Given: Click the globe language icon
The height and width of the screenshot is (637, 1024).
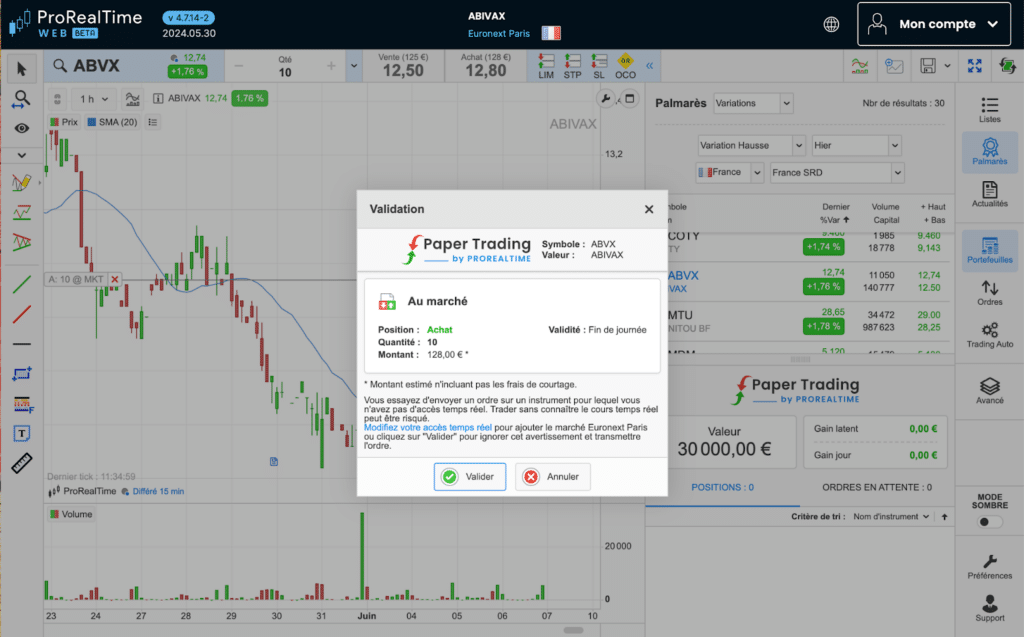Looking at the screenshot, I should pos(831,24).
